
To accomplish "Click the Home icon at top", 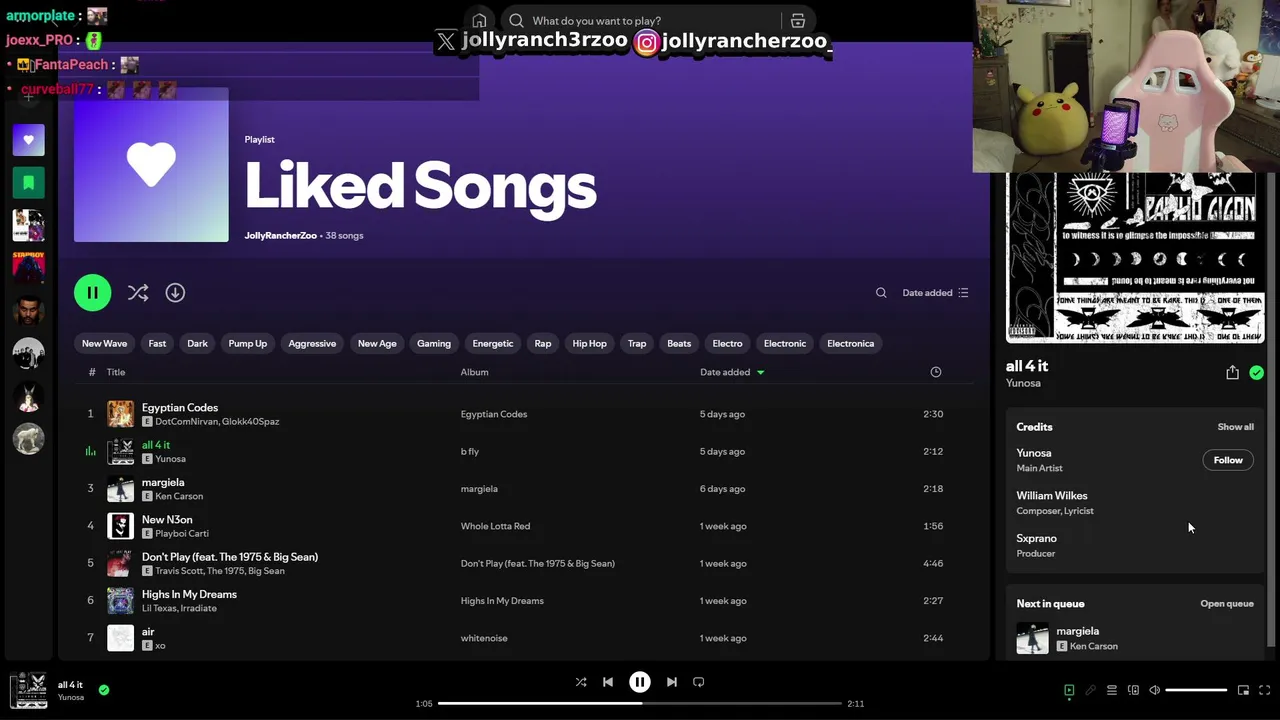I will click(479, 20).
